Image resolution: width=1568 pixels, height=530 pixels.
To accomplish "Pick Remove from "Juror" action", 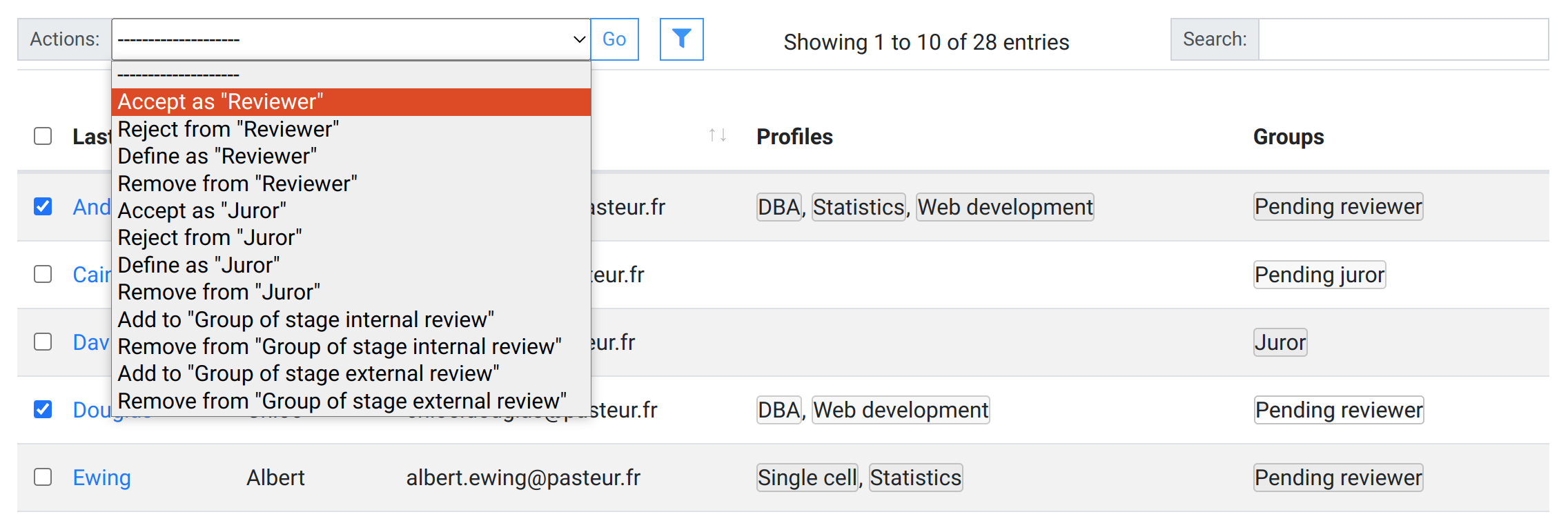I will [x=219, y=293].
